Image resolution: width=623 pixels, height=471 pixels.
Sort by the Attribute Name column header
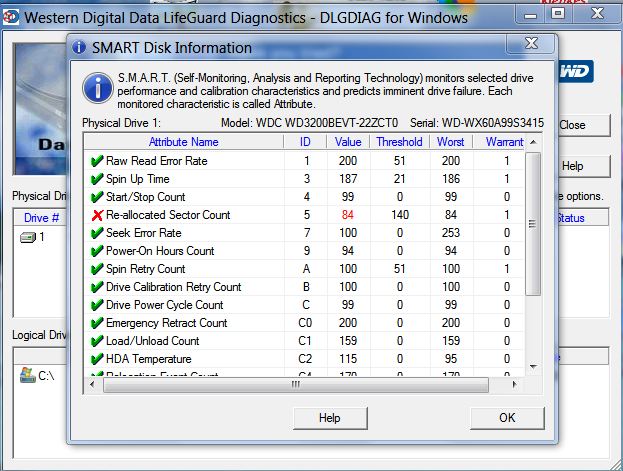pyautogui.click(x=184, y=142)
